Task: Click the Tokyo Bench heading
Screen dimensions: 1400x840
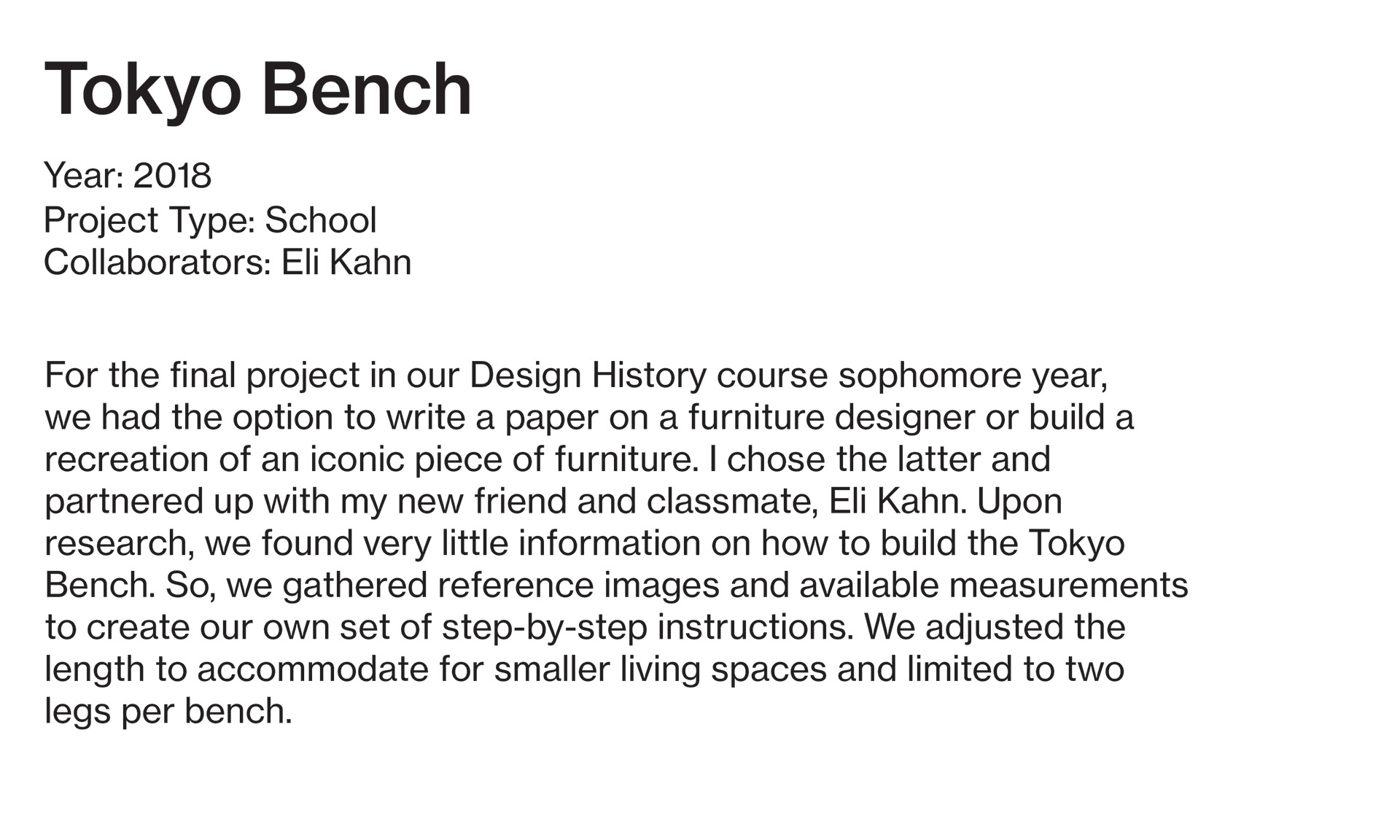Action: [258, 90]
